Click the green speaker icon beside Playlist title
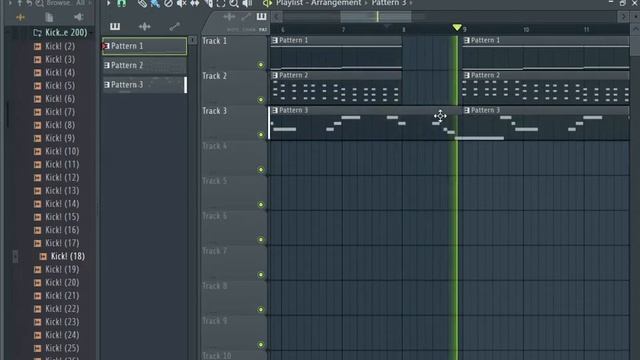The height and width of the screenshot is (360, 640). (x=267, y=3)
